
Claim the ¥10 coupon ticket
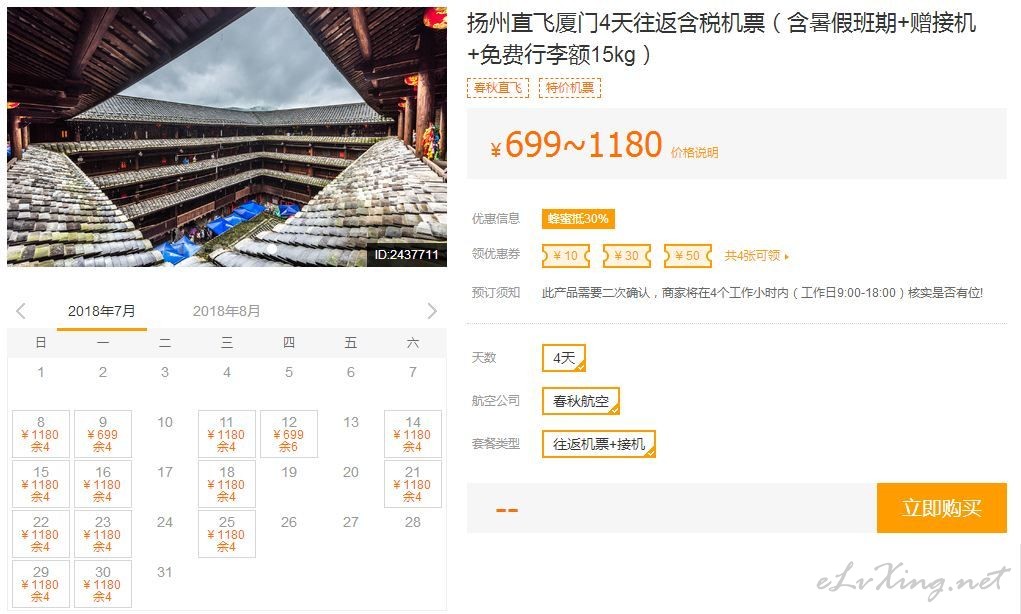566,256
